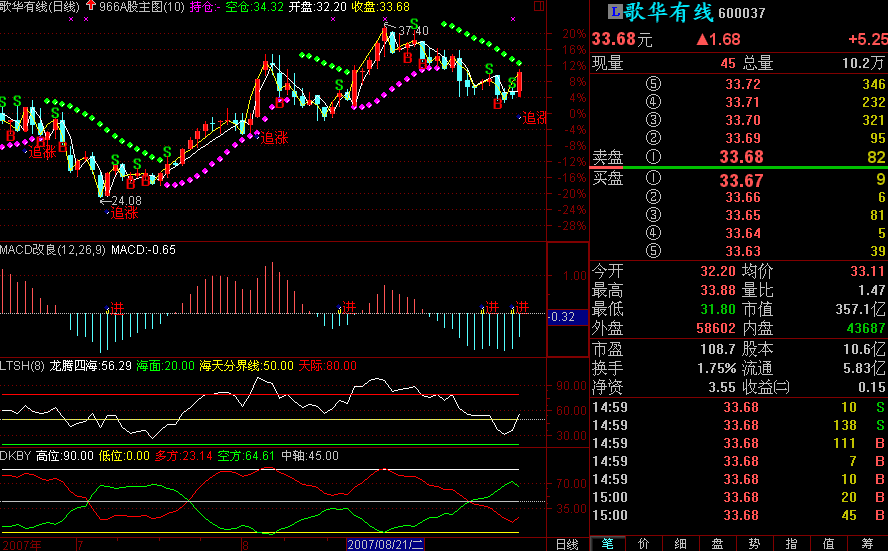The image size is (888, 551).
Task: Click the red up arrow before 966A股主图
Action: [91, 6]
